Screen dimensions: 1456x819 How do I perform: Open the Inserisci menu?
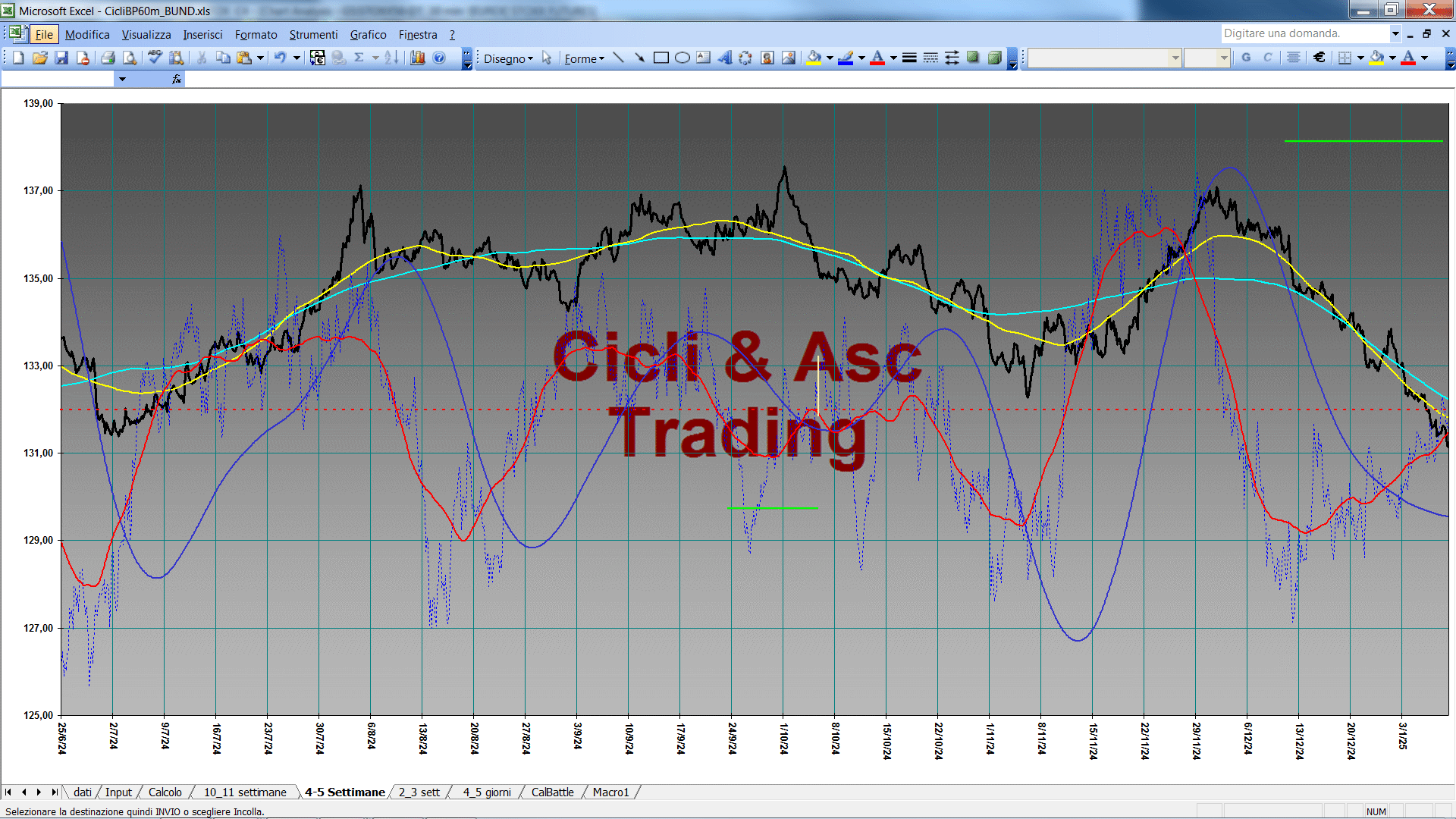tap(202, 34)
